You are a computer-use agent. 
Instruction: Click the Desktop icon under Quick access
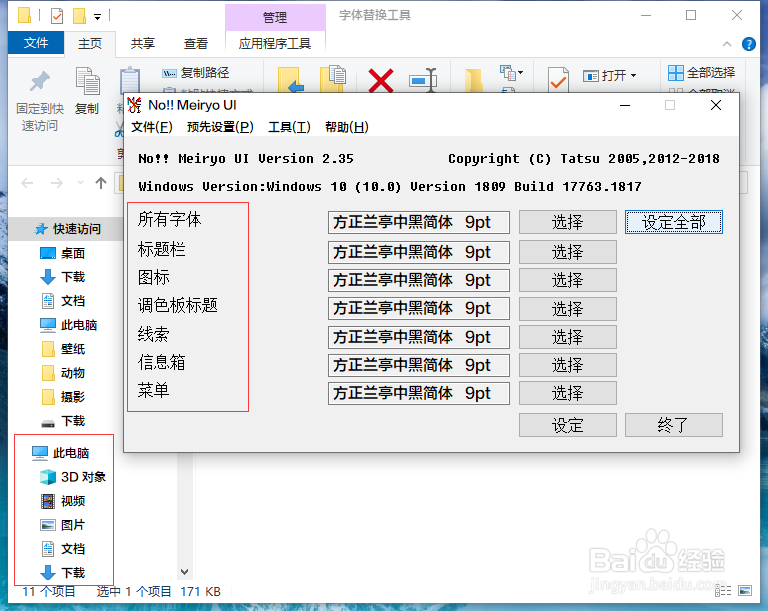48,253
